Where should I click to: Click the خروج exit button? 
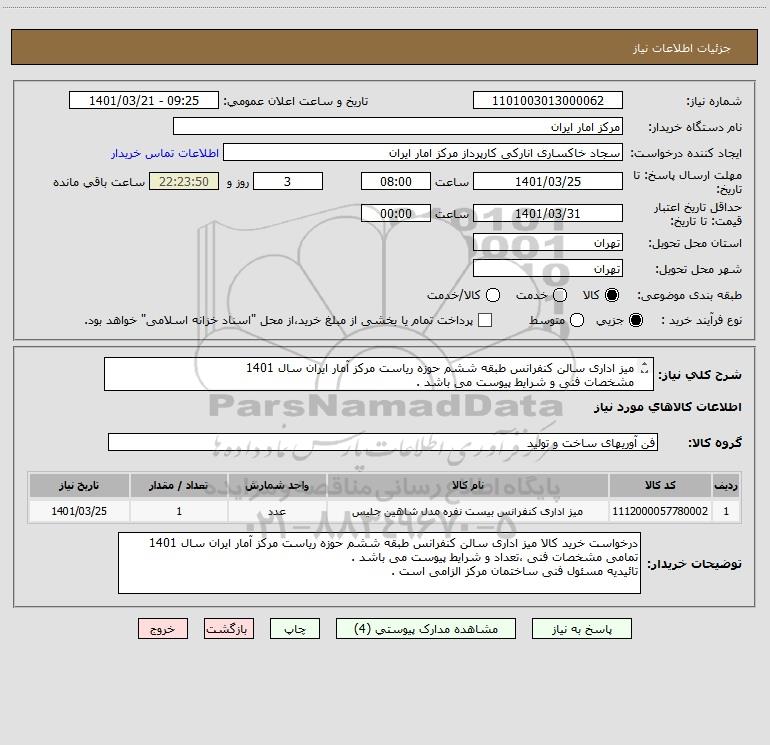pyautogui.click(x=163, y=629)
